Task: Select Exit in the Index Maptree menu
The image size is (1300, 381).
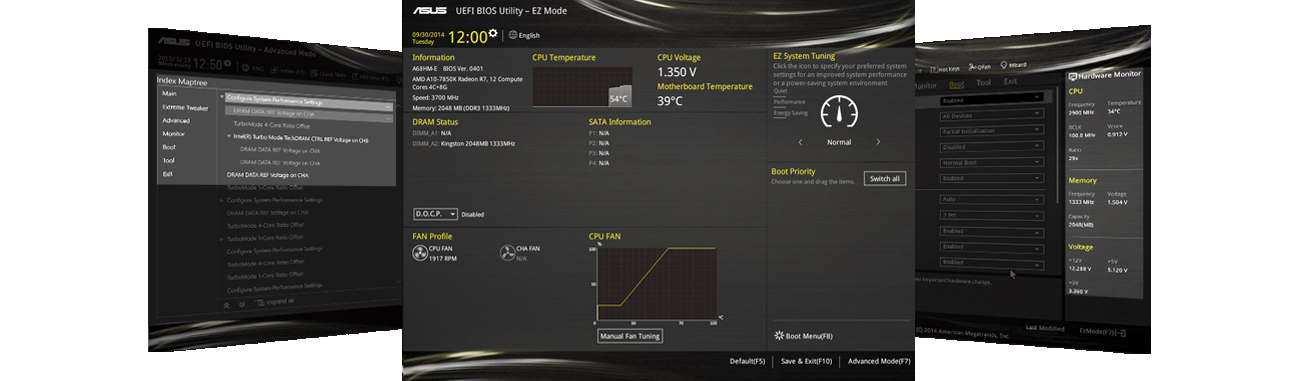Action: point(167,173)
